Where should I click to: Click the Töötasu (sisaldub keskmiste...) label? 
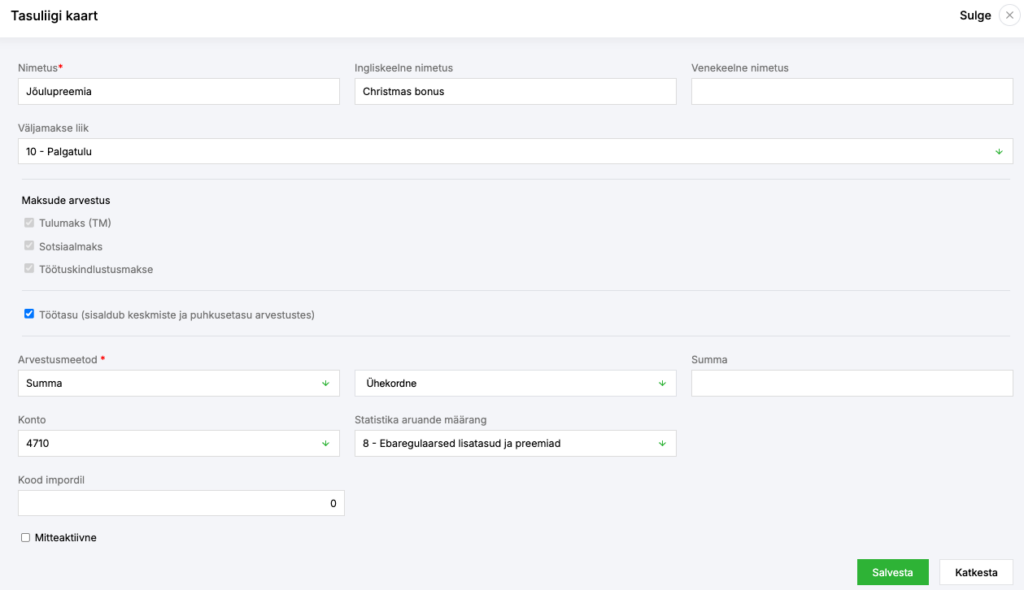coord(177,315)
